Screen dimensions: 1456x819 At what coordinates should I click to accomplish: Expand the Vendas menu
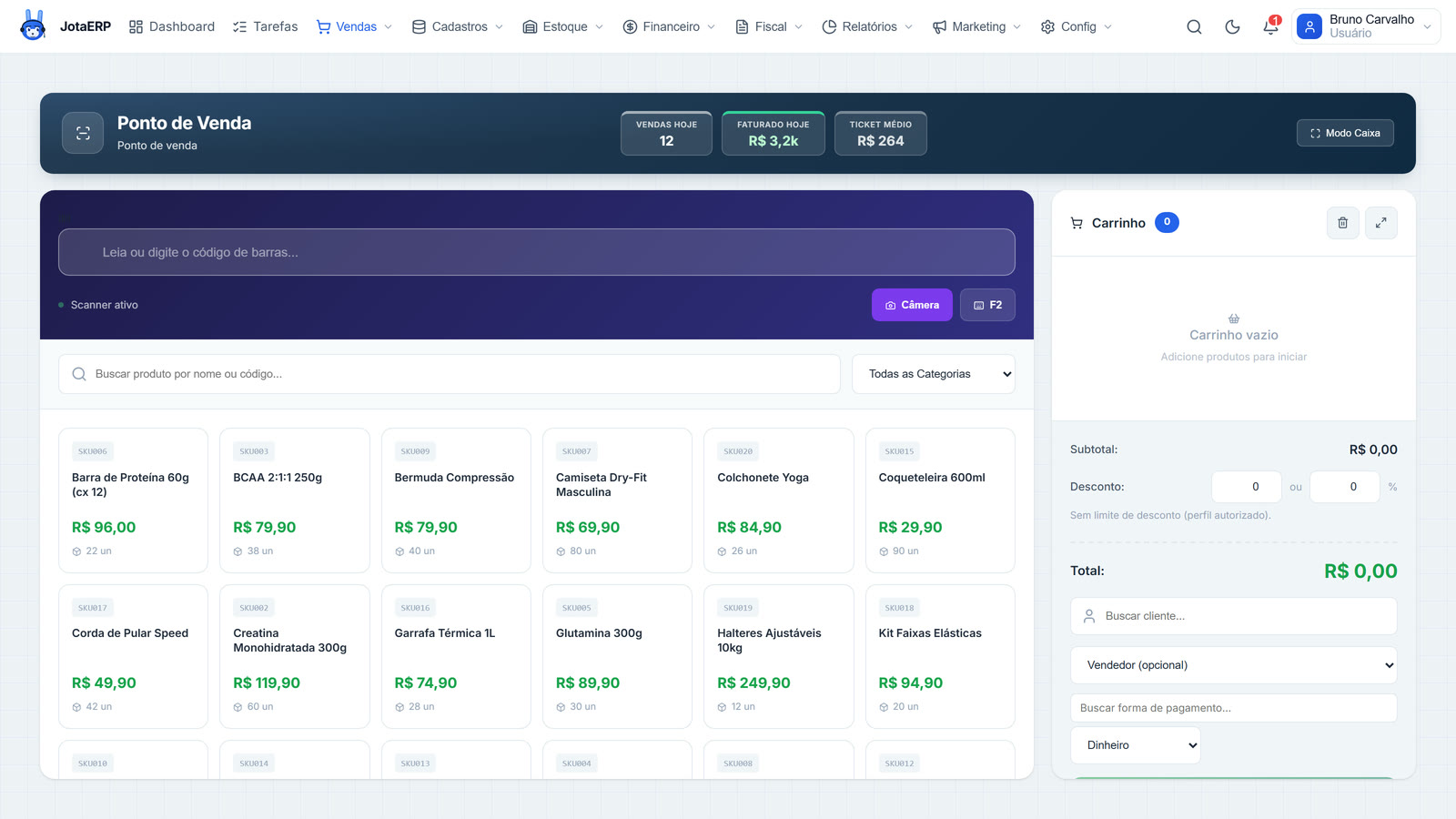354,26
